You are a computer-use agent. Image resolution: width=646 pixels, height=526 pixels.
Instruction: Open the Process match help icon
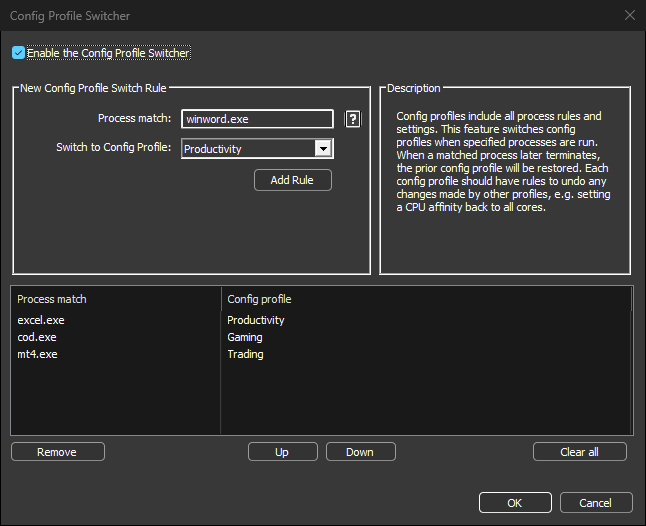tap(353, 119)
